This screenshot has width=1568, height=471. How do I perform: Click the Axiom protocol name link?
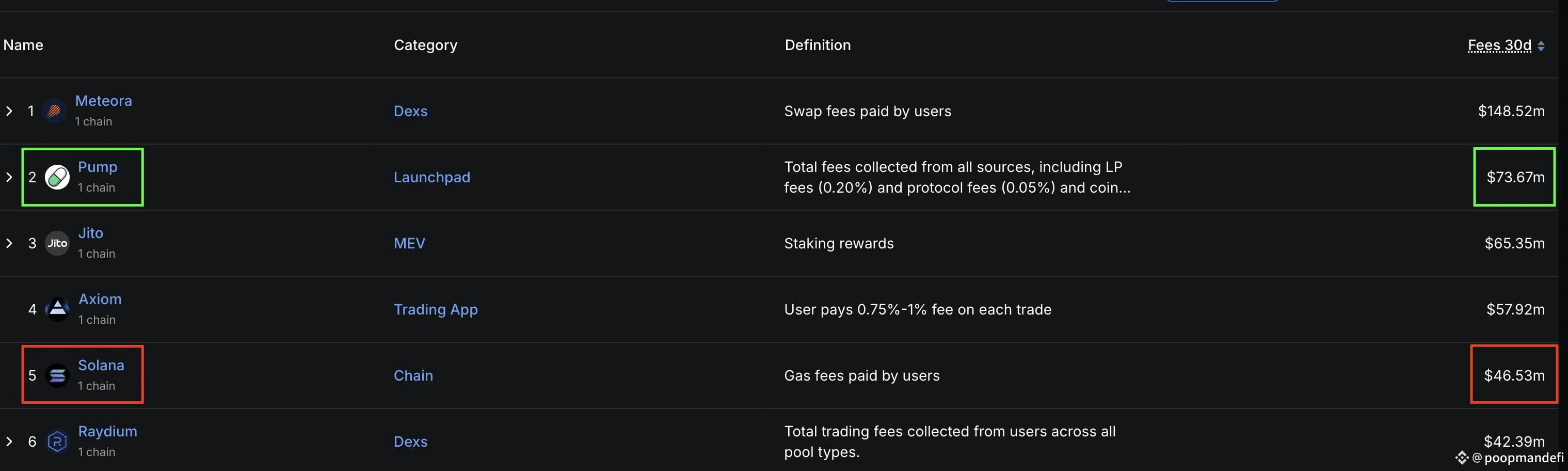[100, 299]
